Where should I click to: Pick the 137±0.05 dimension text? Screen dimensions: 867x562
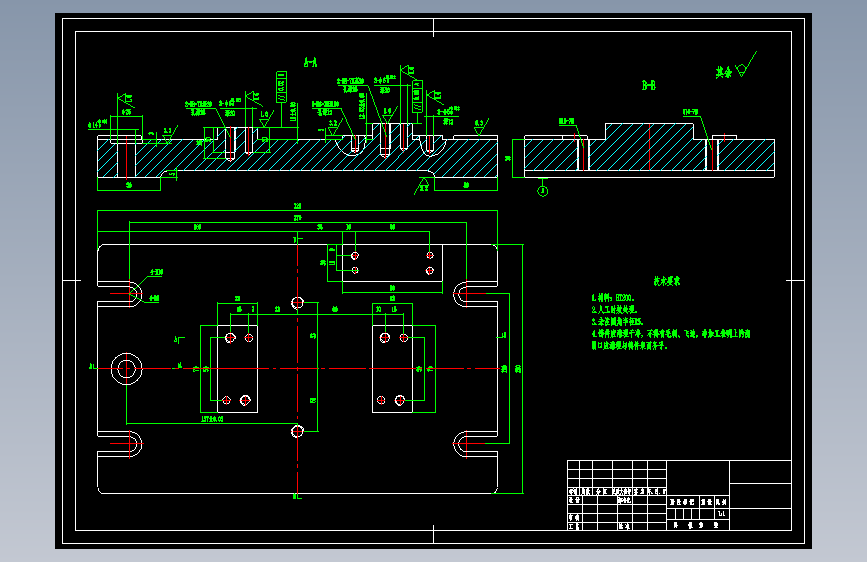212,419
